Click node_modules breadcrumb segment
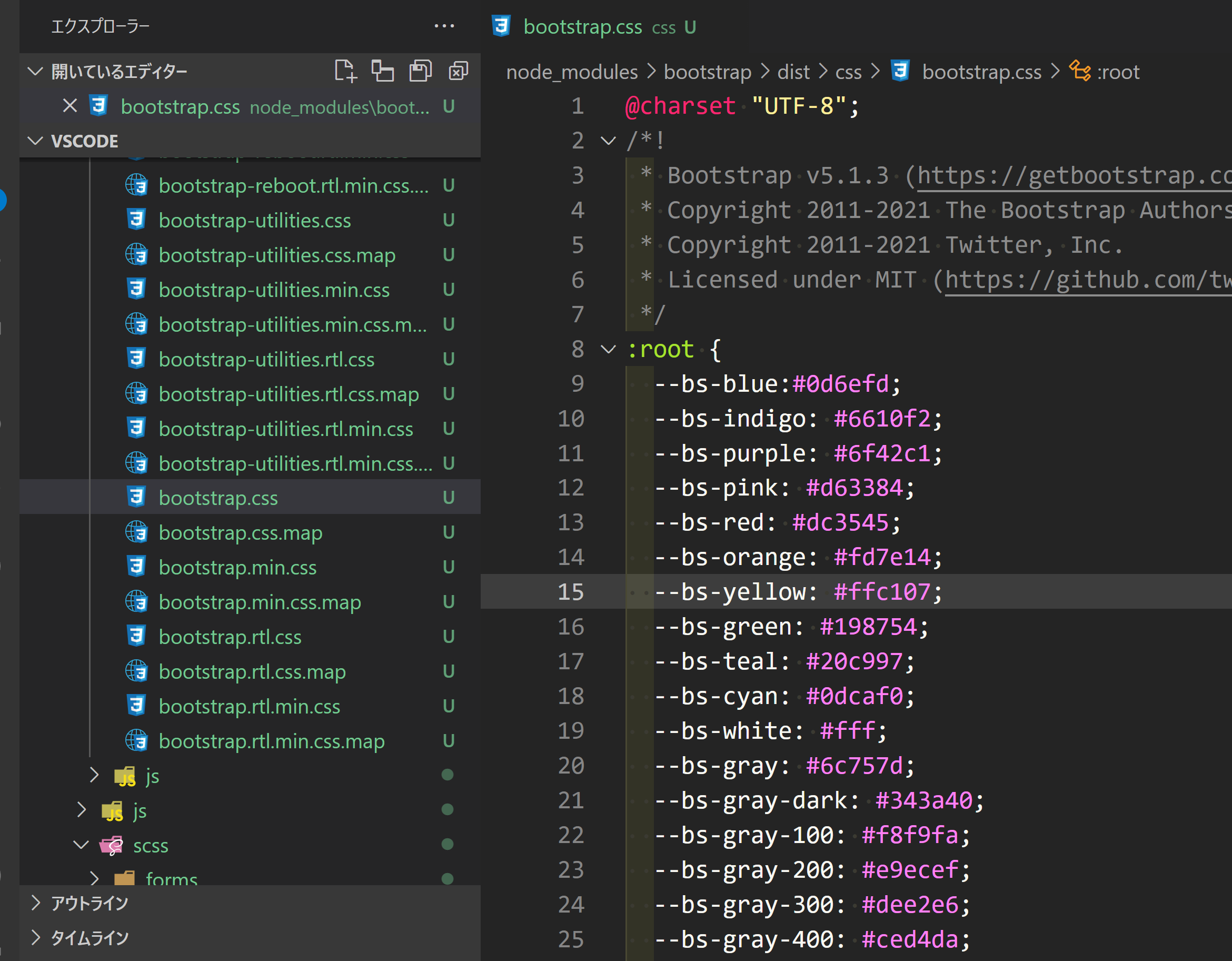 pyautogui.click(x=572, y=72)
